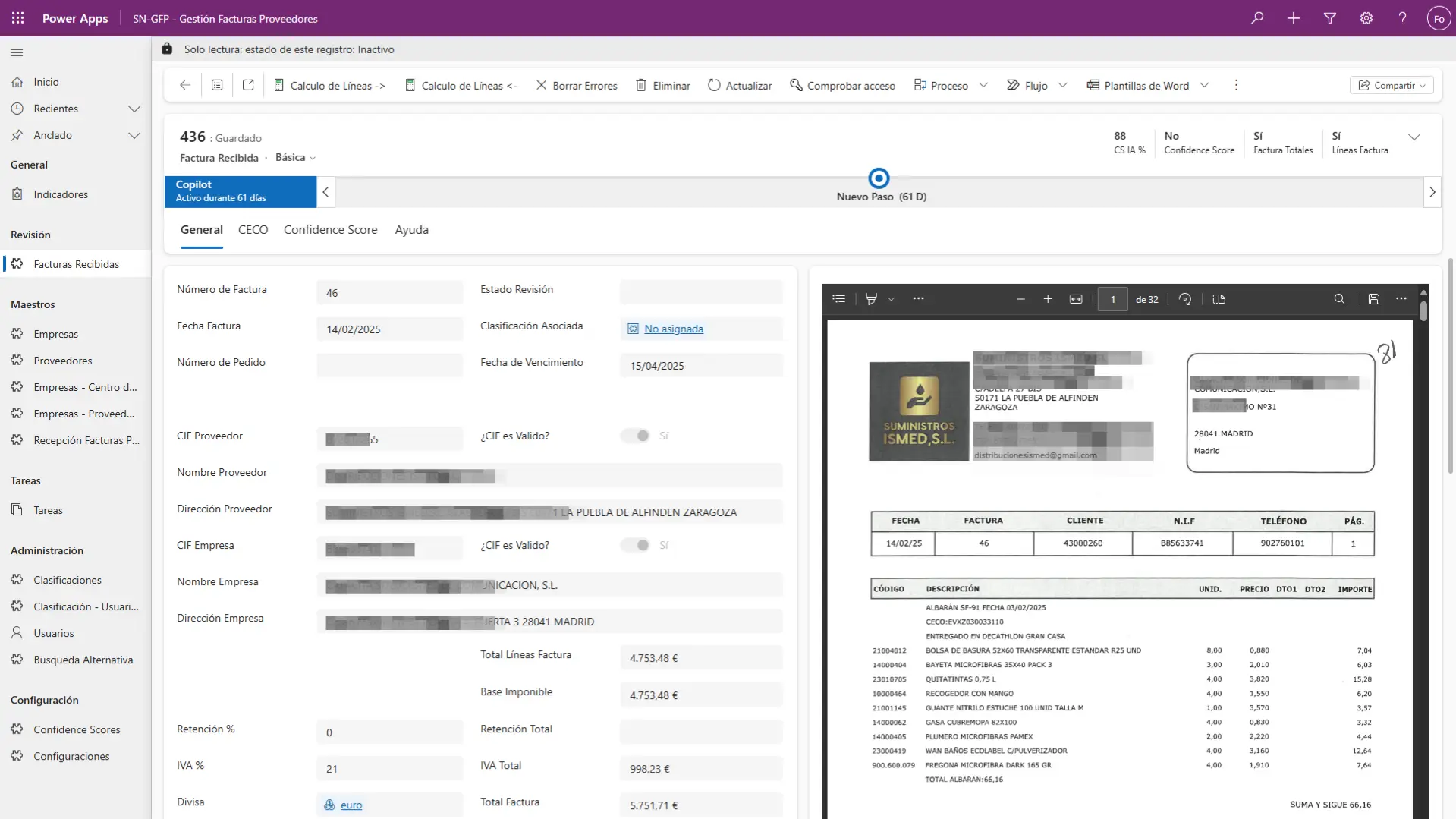Click the PDF viewer search icon
The height and width of the screenshot is (819, 1456).
point(1340,299)
